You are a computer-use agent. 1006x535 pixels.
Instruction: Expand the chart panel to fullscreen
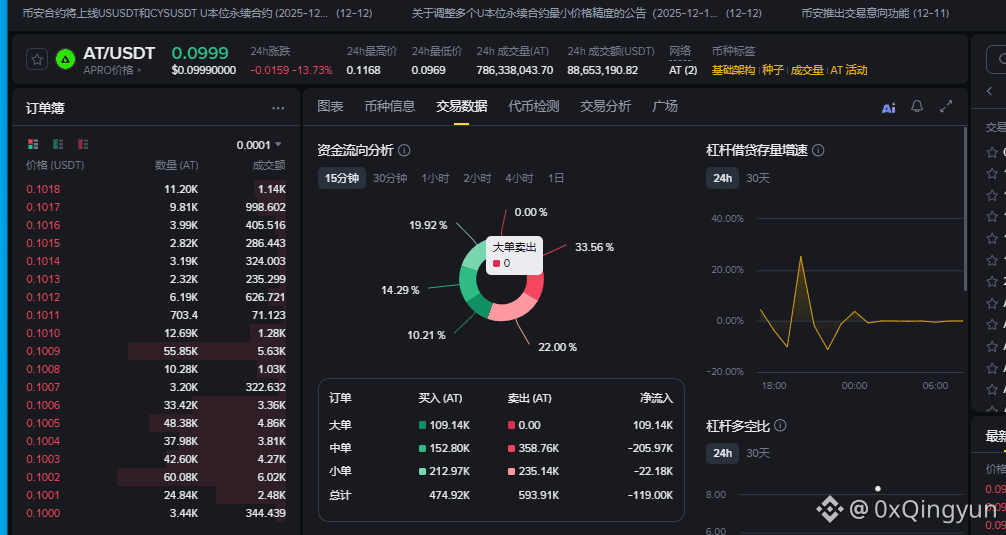pos(946,106)
